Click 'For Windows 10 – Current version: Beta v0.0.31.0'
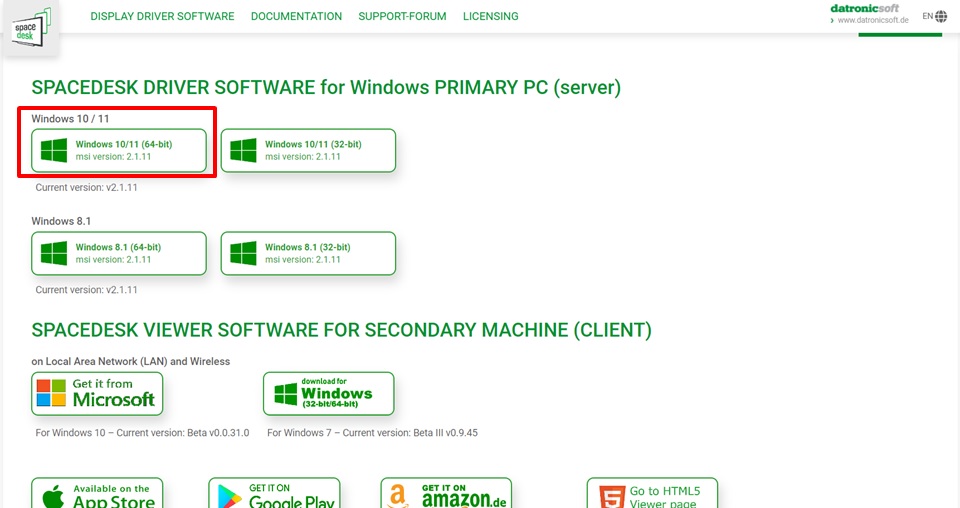Screen dimensions: 960x508 tap(142, 433)
